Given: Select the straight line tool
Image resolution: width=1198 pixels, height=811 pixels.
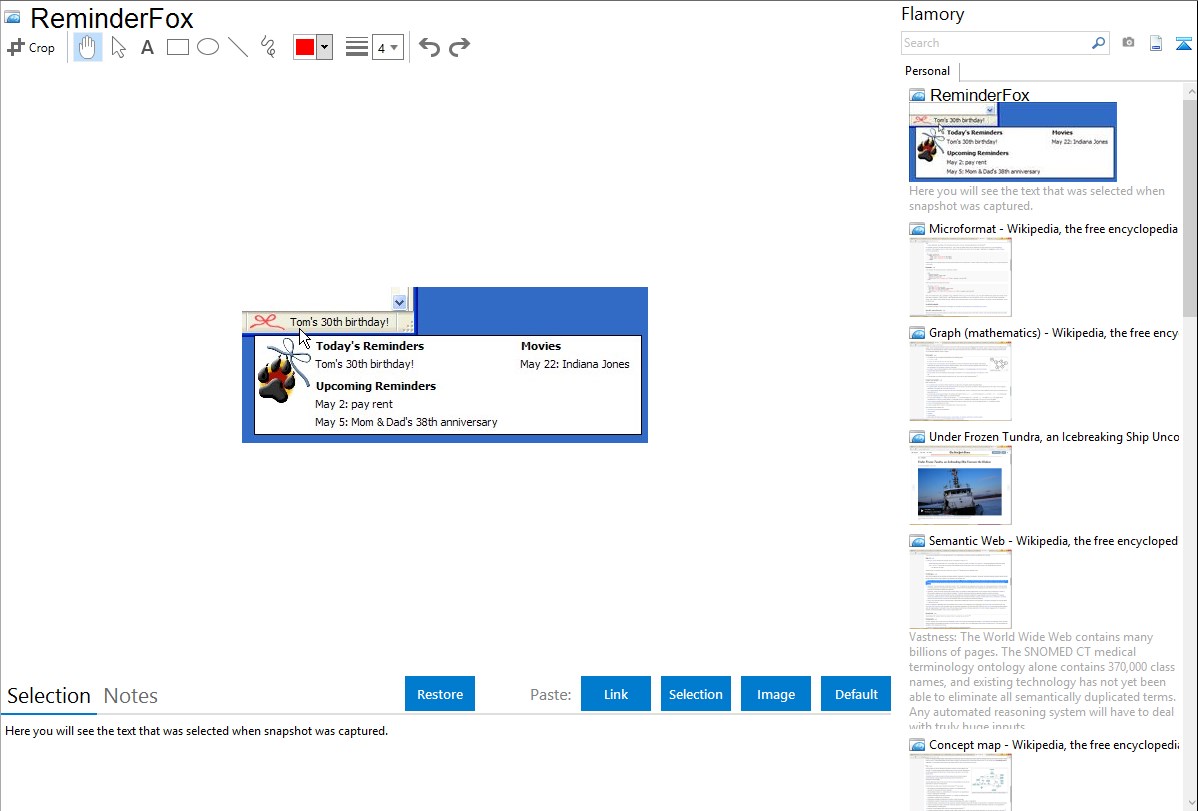Looking at the screenshot, I should point(238,47).
